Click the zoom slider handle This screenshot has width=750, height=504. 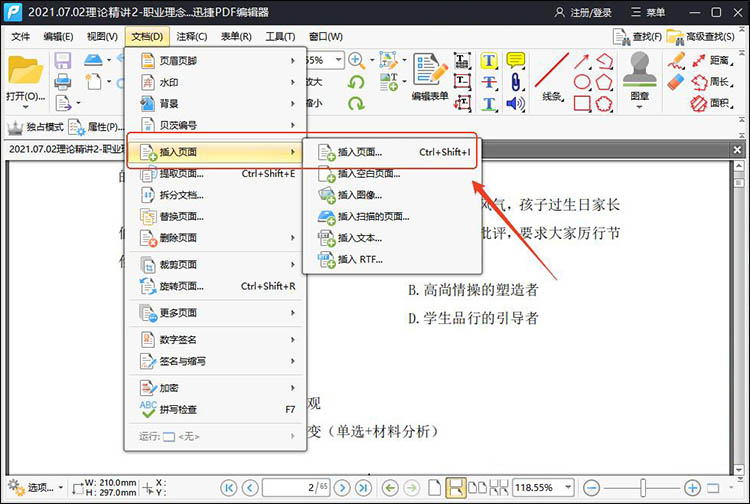click(x=643, y=488)
